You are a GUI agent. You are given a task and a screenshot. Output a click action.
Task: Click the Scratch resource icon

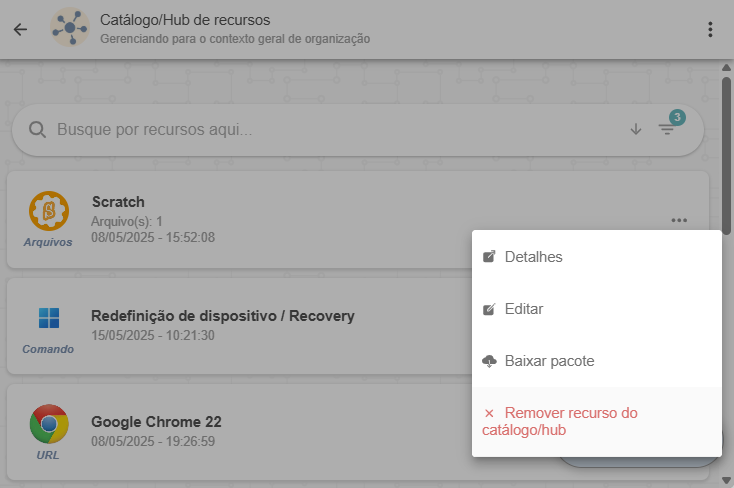pos(49,211)
